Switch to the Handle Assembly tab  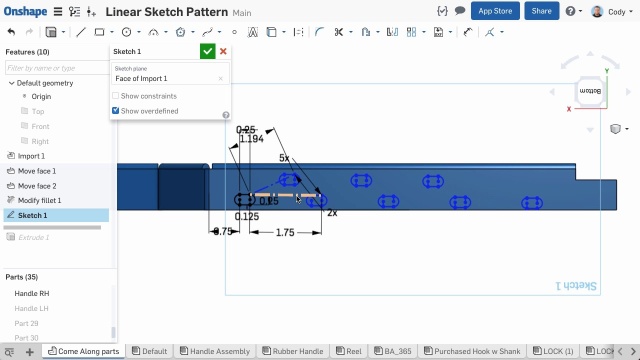[215, 351]
